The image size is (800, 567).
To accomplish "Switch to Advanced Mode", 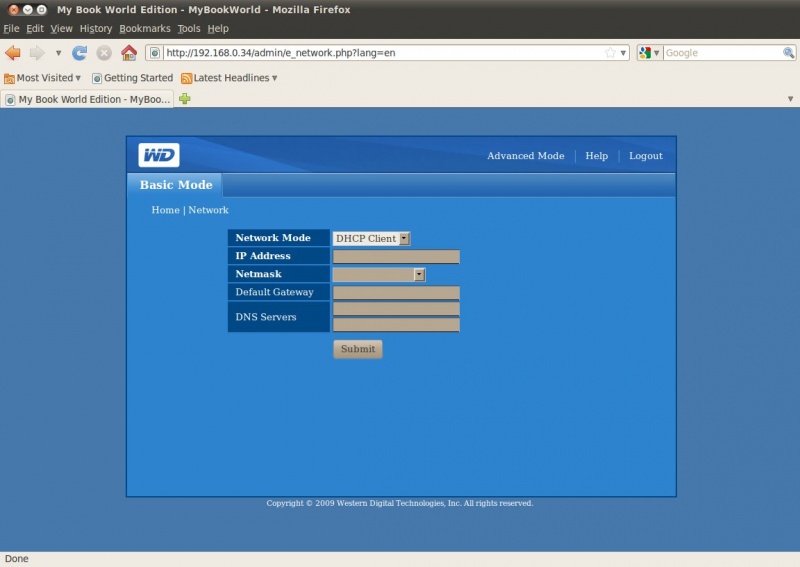I will click(x=526, y=156).
